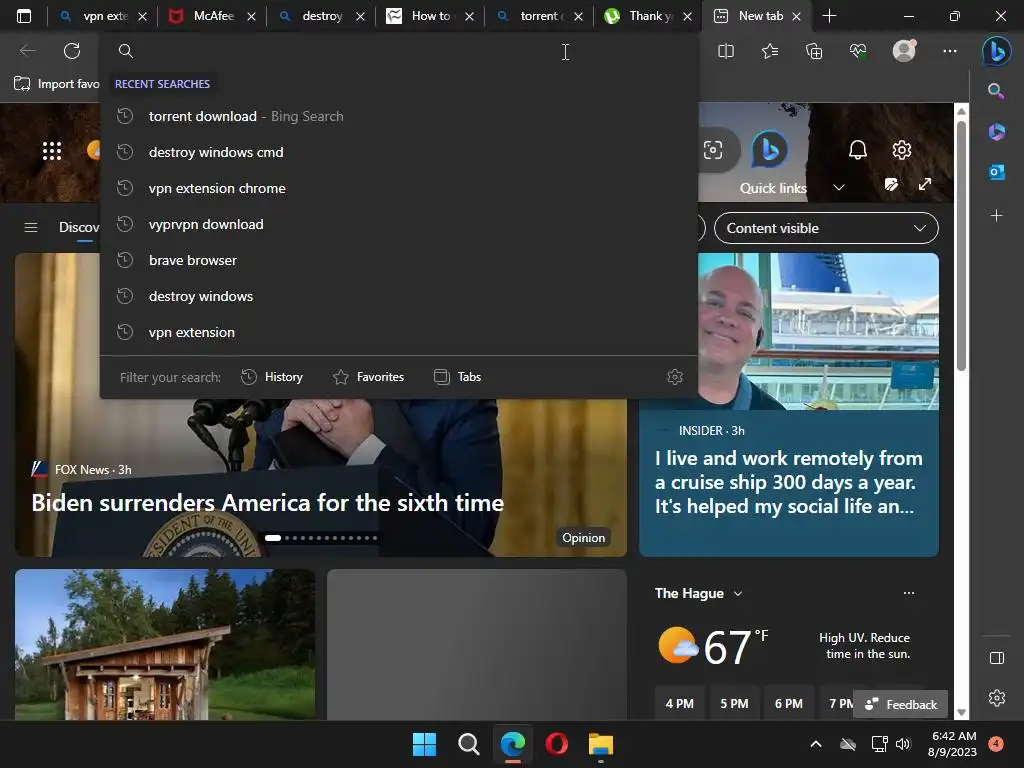Click the edit background icon
The image size is (1024, 768).
(x=891, y=184)
